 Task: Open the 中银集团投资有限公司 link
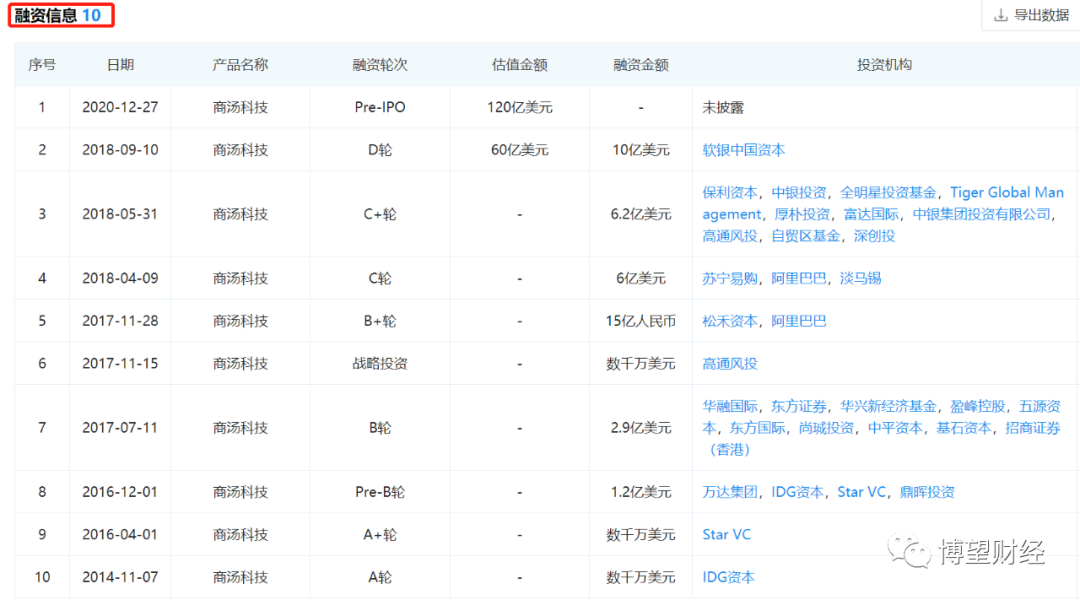982,214
